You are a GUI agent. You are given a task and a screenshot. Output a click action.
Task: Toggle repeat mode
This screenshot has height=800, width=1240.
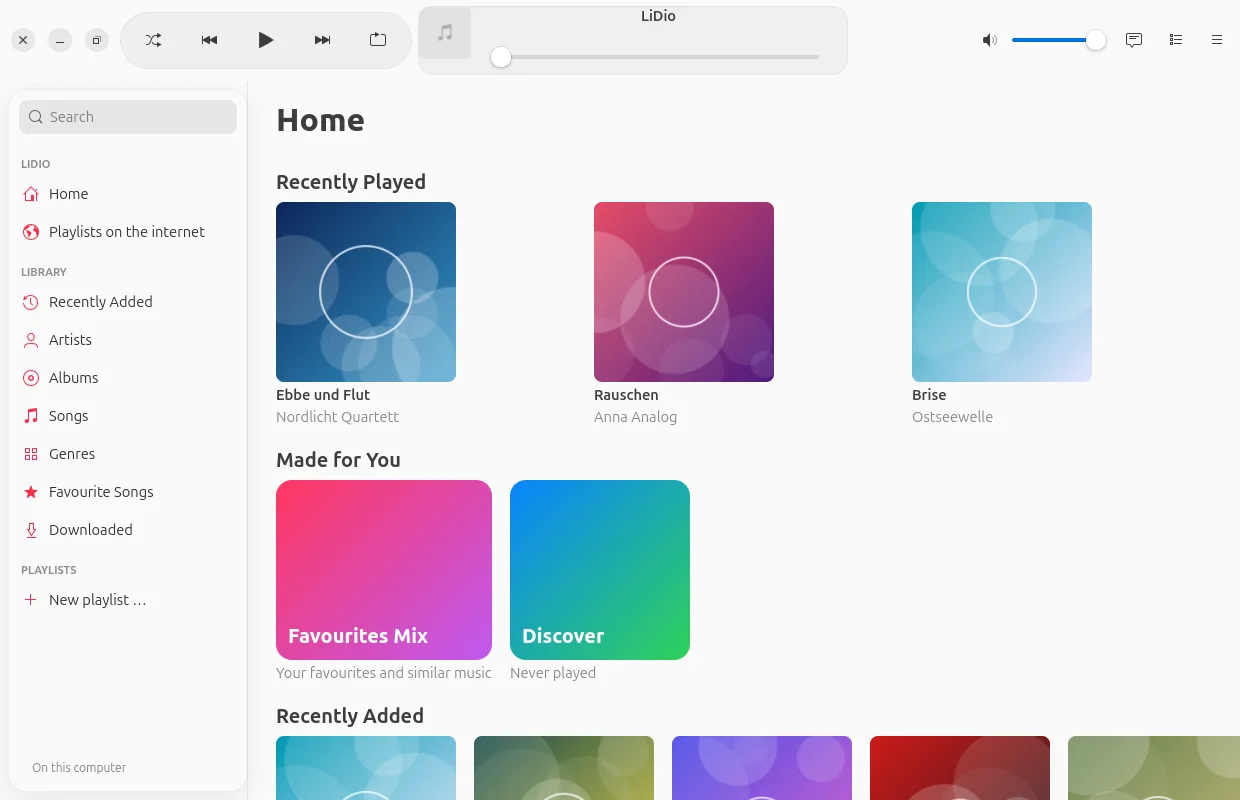(378, 40)
